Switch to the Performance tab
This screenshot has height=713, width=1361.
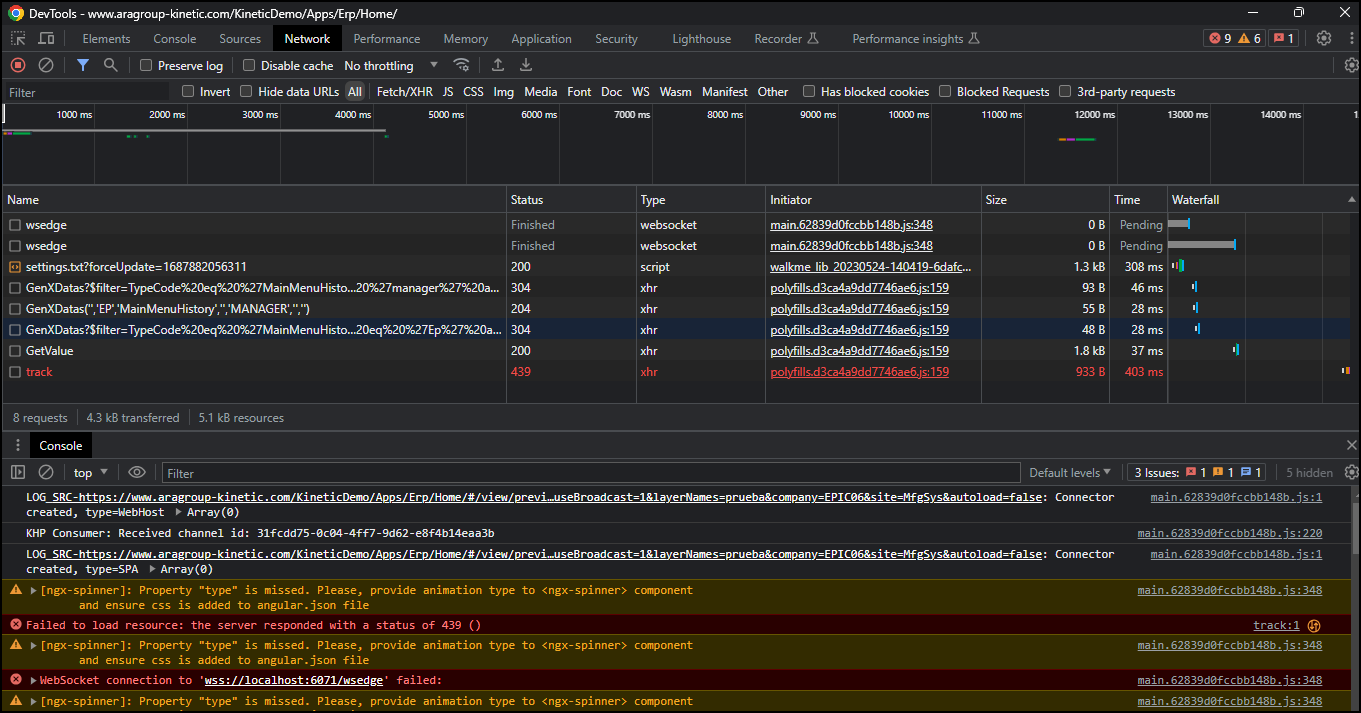[386, 39]
